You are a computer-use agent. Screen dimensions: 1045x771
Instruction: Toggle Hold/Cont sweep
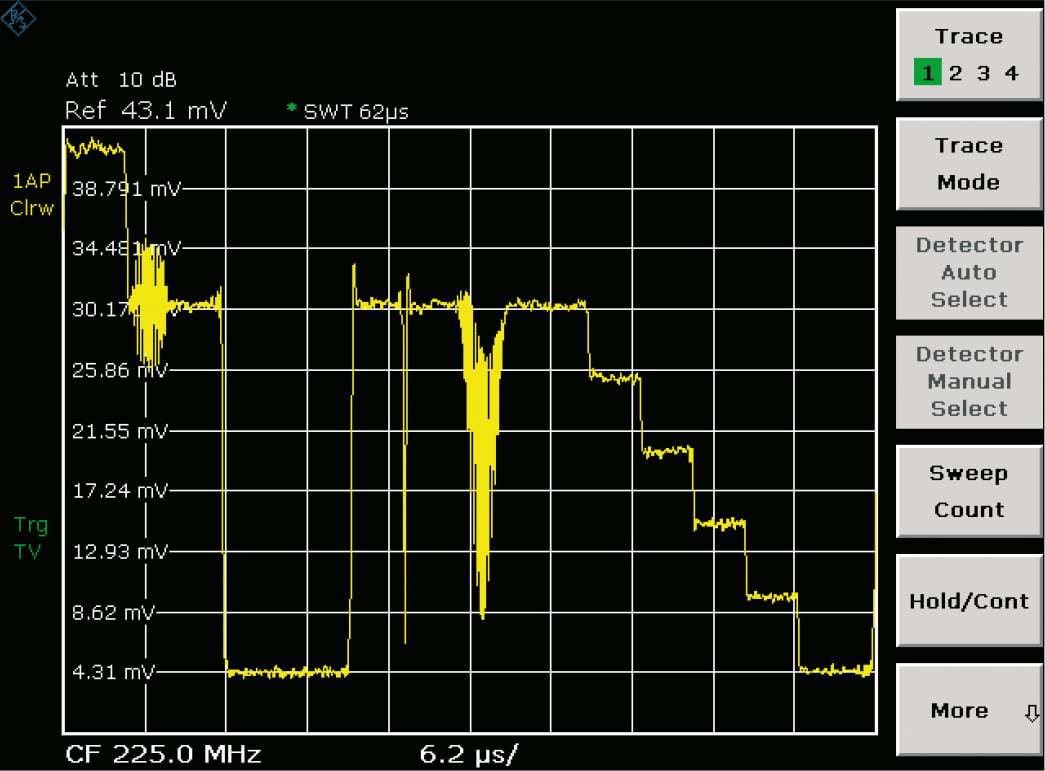(x=968, y=600)
